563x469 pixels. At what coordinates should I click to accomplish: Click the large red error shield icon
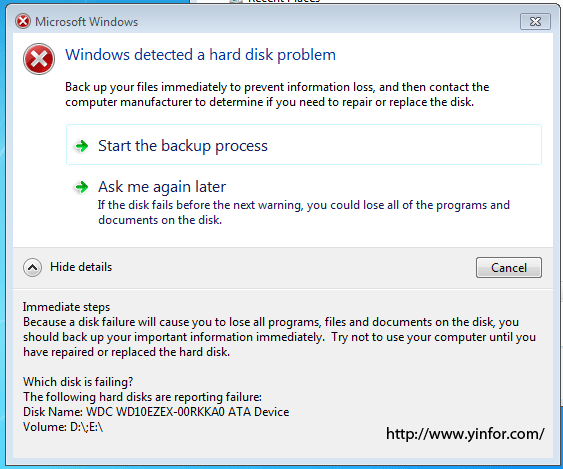pyautogui.click(x=39, y=59)
